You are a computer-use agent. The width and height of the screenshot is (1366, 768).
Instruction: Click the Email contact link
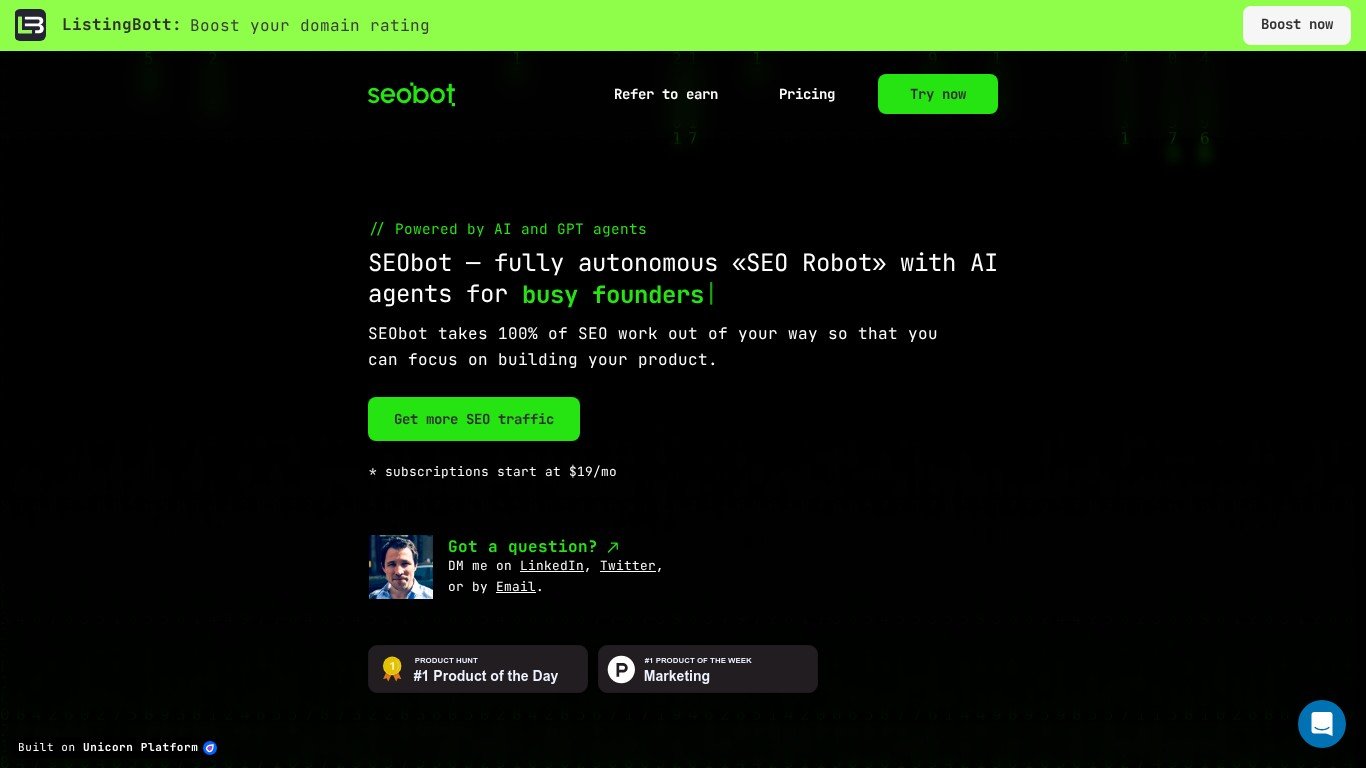516,587
